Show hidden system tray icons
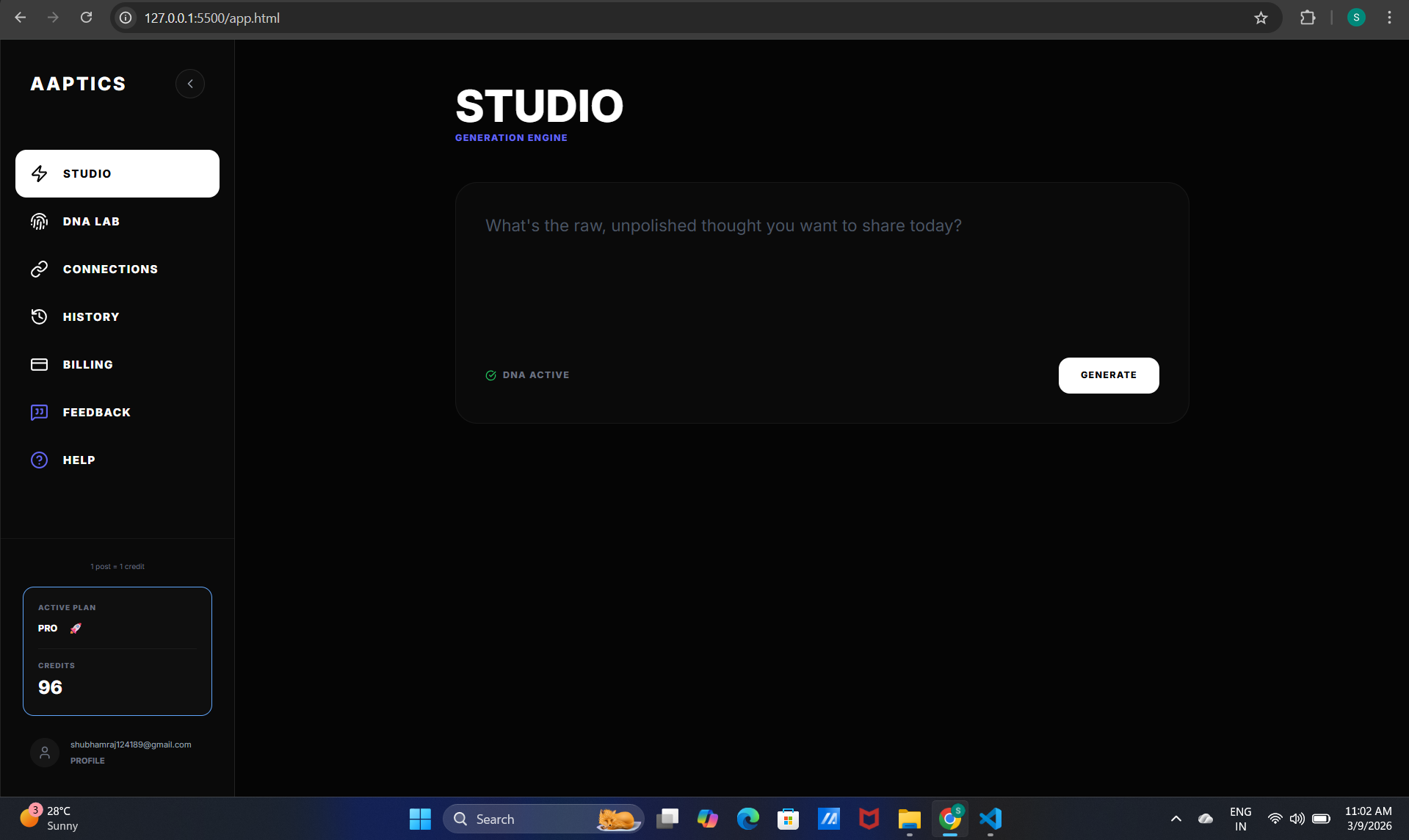Viewport: 1409px width, 840px height. coord(1176,819)
